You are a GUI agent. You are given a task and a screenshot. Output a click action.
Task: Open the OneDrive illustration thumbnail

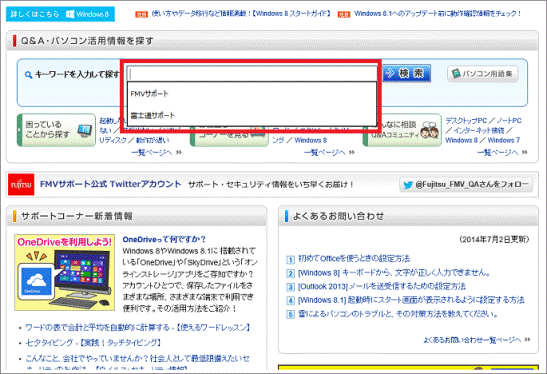pos(65,272)
